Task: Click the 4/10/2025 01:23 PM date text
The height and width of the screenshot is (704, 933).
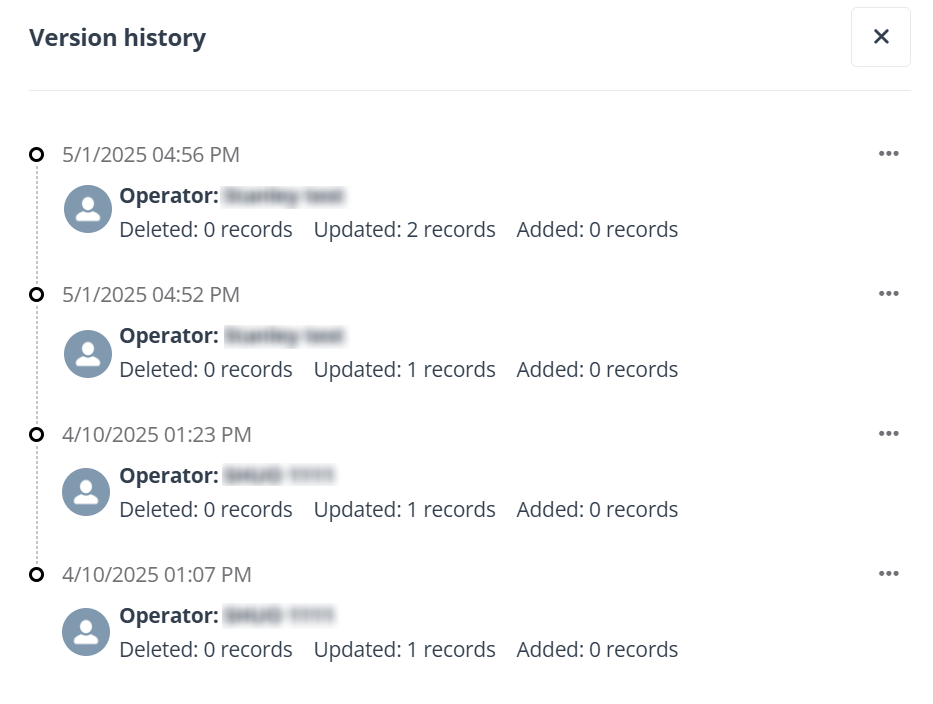Action: (x=157, y=434)
